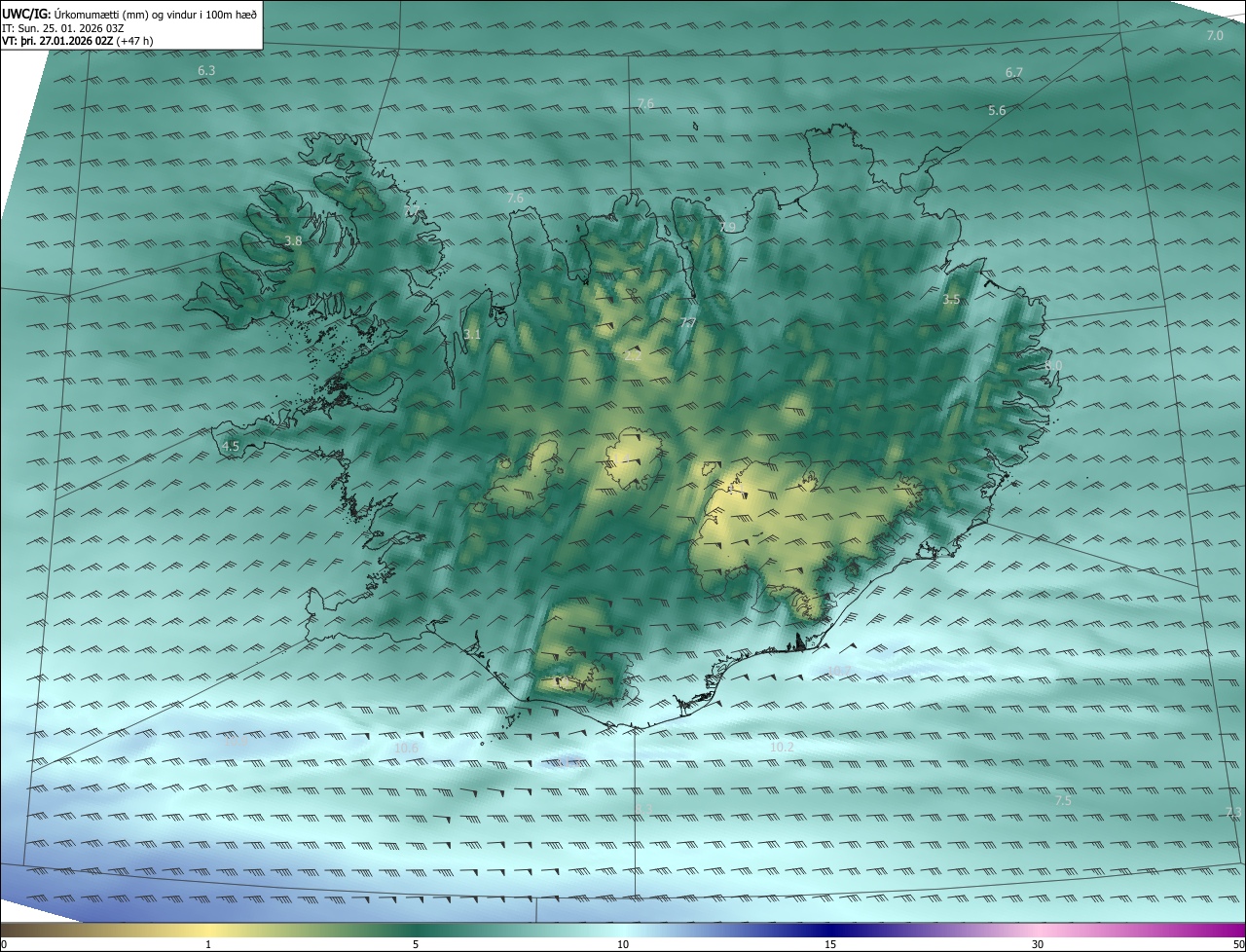Click the 3.5 value in east Iceland
The image size is (1246, 952).
click(x=951, y=301)
